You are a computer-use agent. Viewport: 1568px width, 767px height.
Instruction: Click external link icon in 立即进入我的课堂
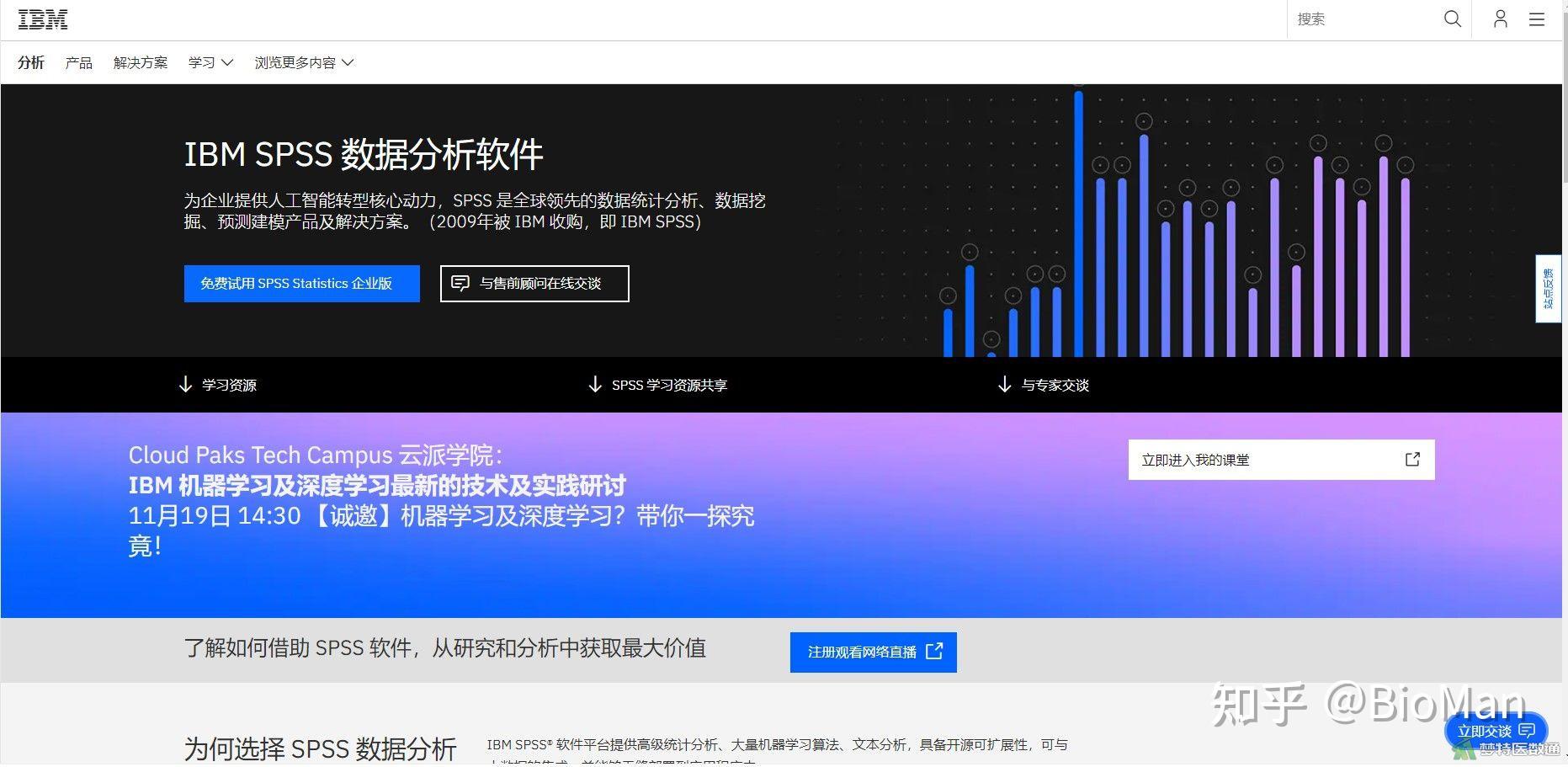[x=1412, y=459]
